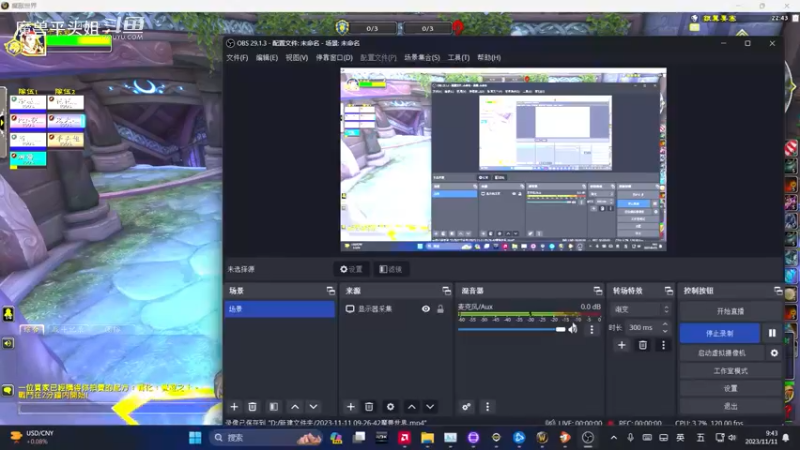Open the 视图(V) menu

pos(296,58)
